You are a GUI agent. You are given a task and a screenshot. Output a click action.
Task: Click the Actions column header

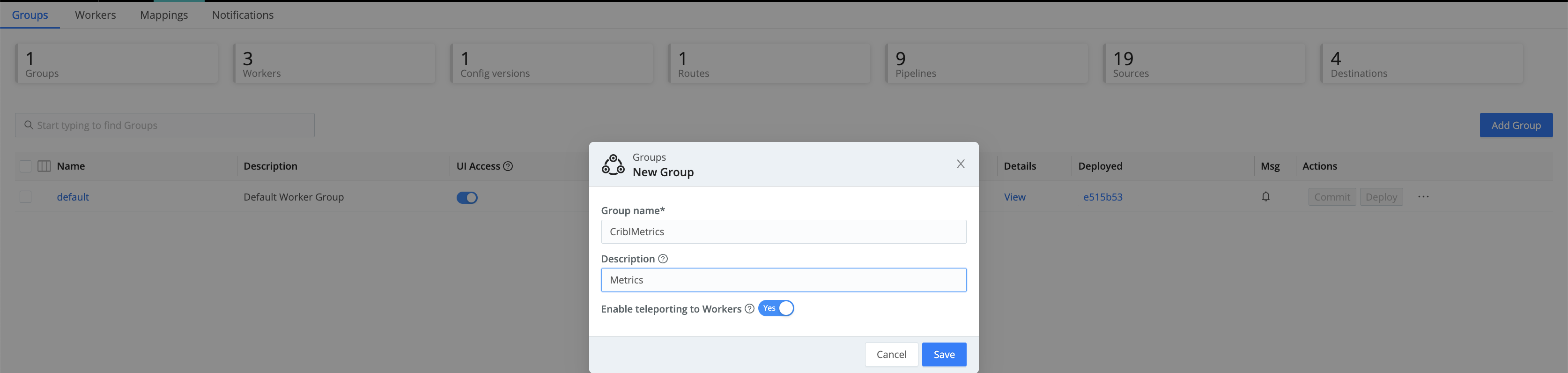click(1320, 166)
